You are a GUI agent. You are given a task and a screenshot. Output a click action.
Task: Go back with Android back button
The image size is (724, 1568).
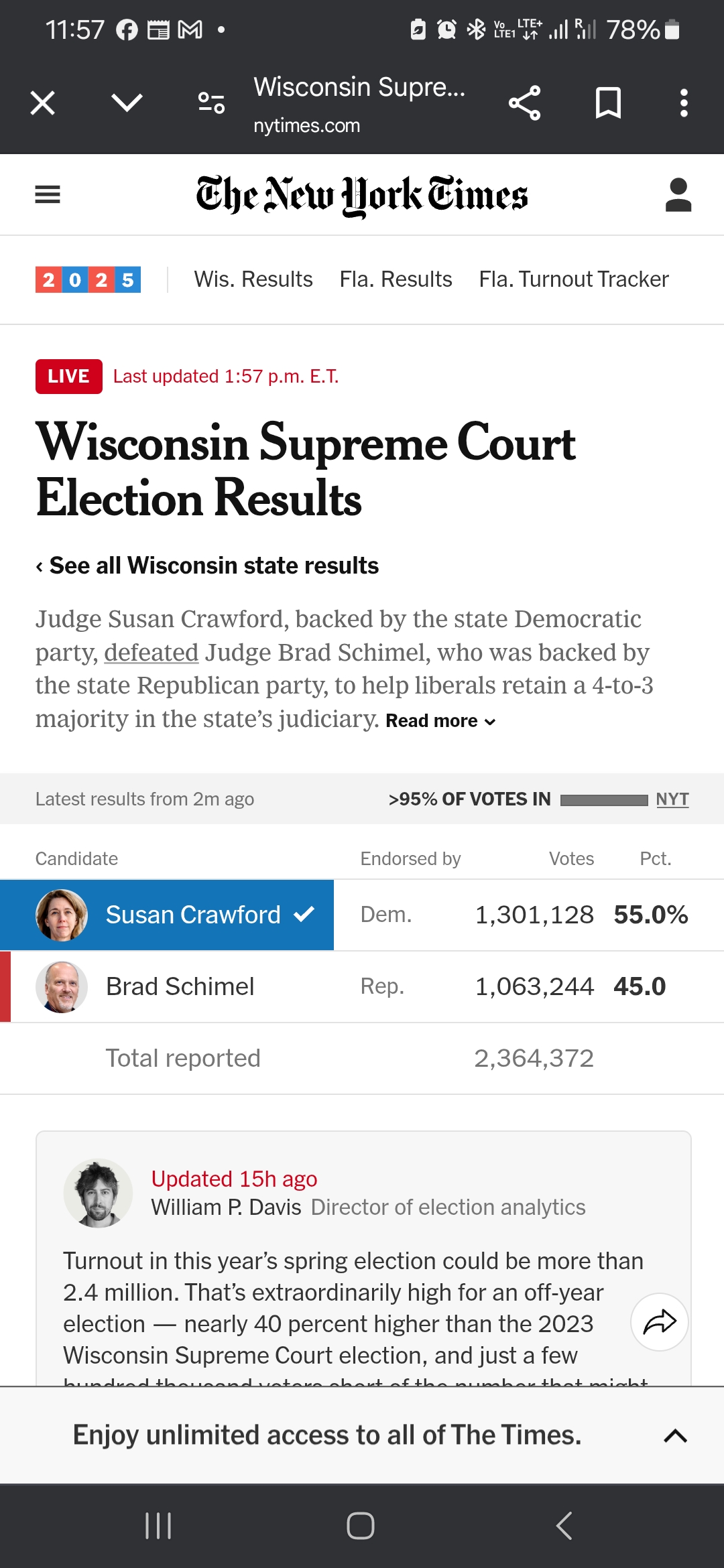pyautogui.click(x=564, y=1526)
